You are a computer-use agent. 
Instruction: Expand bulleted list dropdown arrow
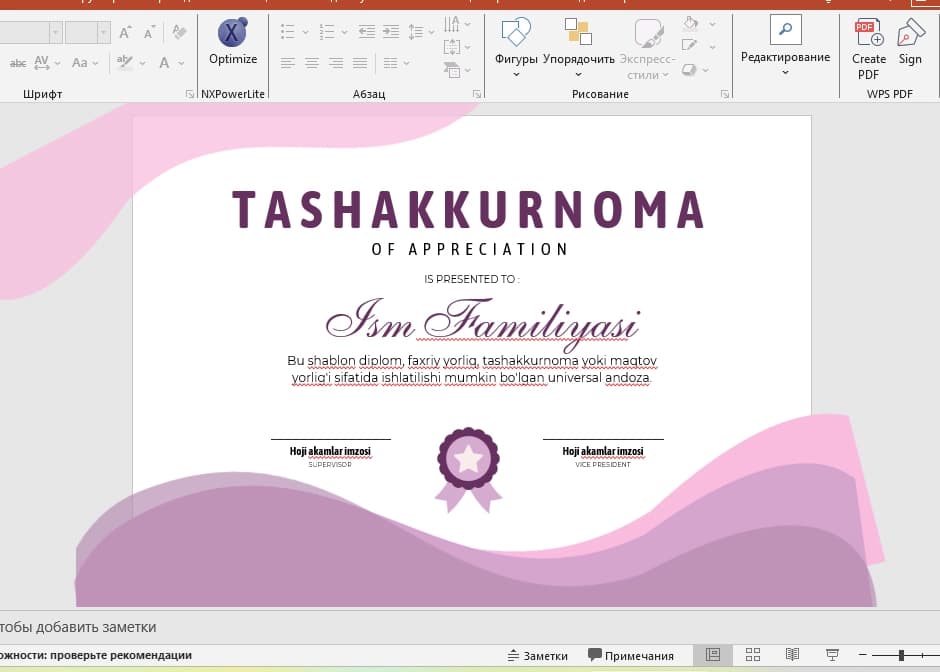click(305, 32)
